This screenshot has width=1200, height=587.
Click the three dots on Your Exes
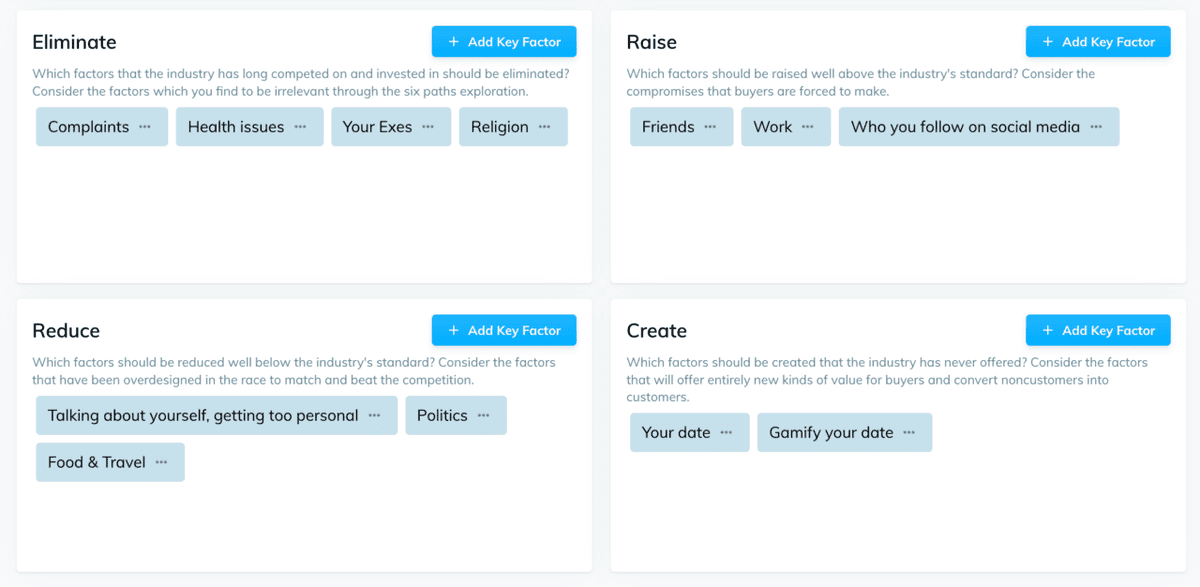tap(428, 127)
